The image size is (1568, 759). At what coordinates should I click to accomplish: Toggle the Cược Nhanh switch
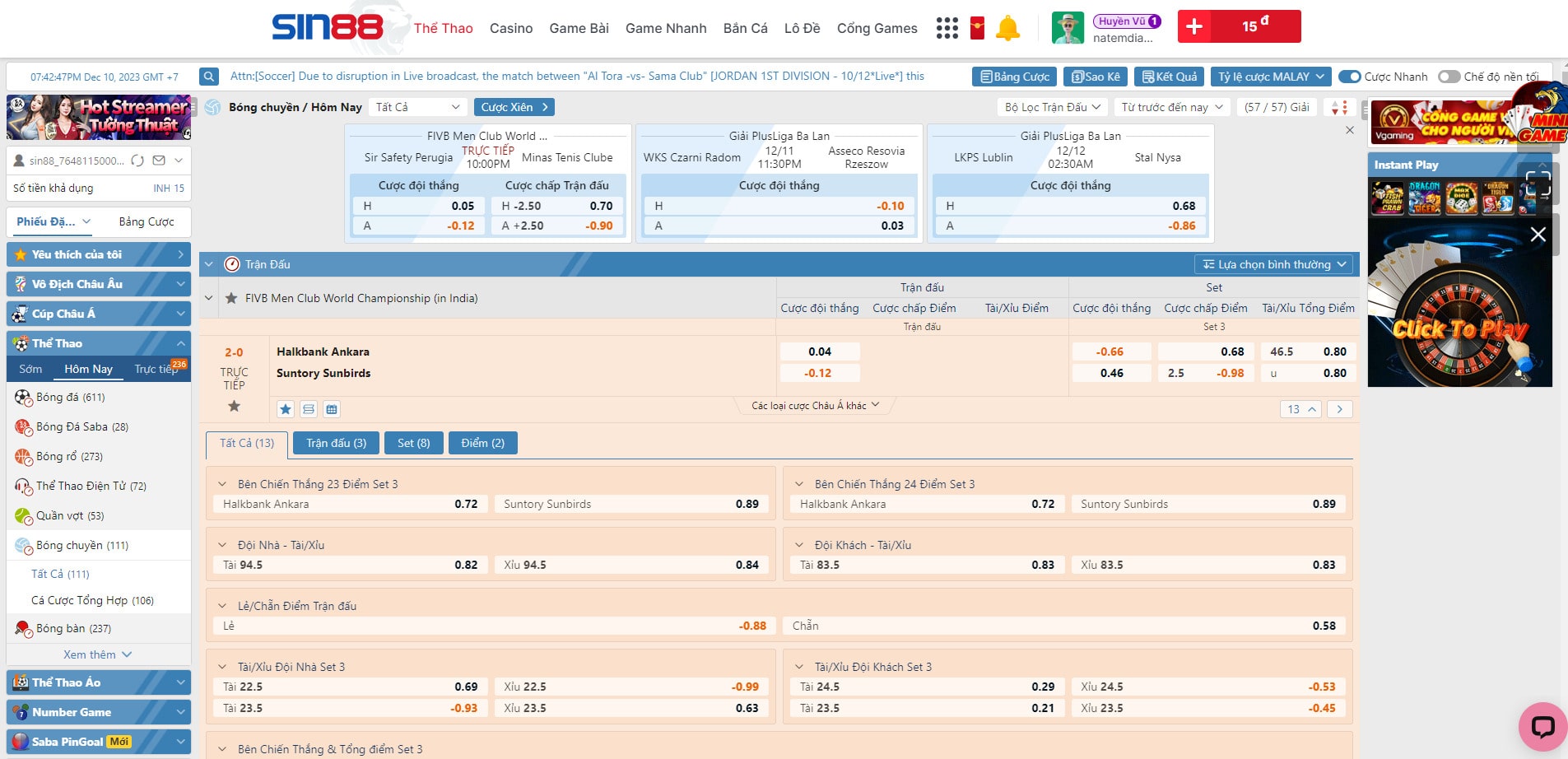click(x=1350, y=77)
